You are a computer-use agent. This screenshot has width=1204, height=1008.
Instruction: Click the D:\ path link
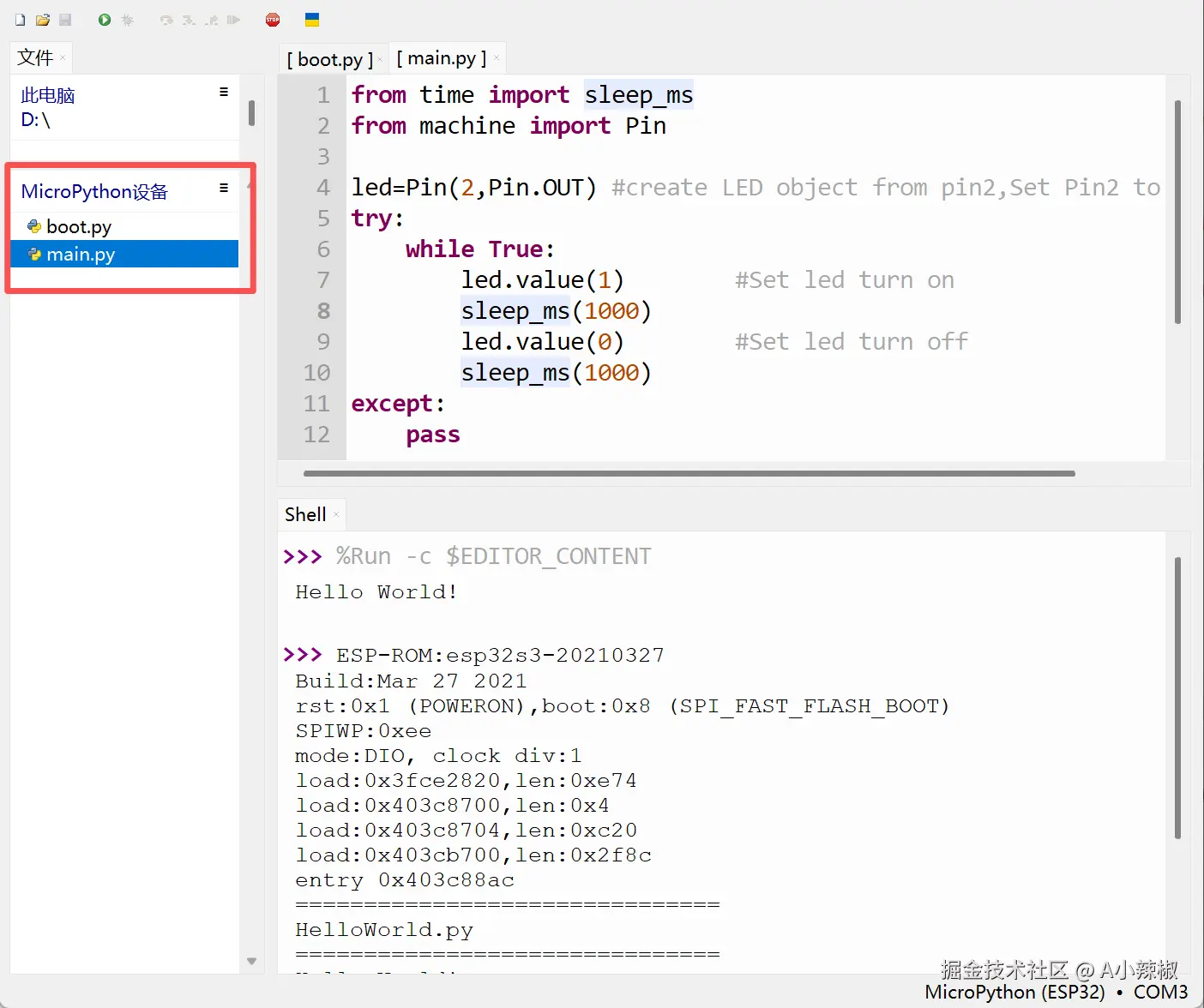(x=35, y=120)
